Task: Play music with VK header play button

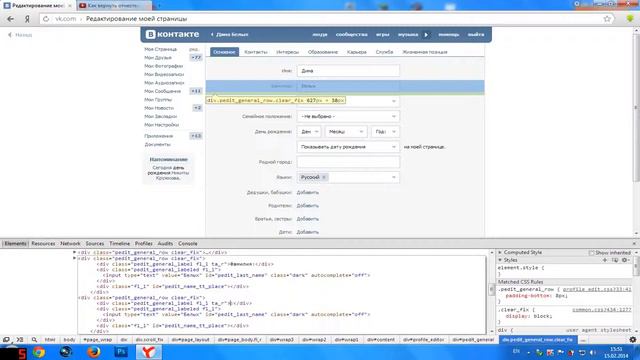Action: click(426, 35)
